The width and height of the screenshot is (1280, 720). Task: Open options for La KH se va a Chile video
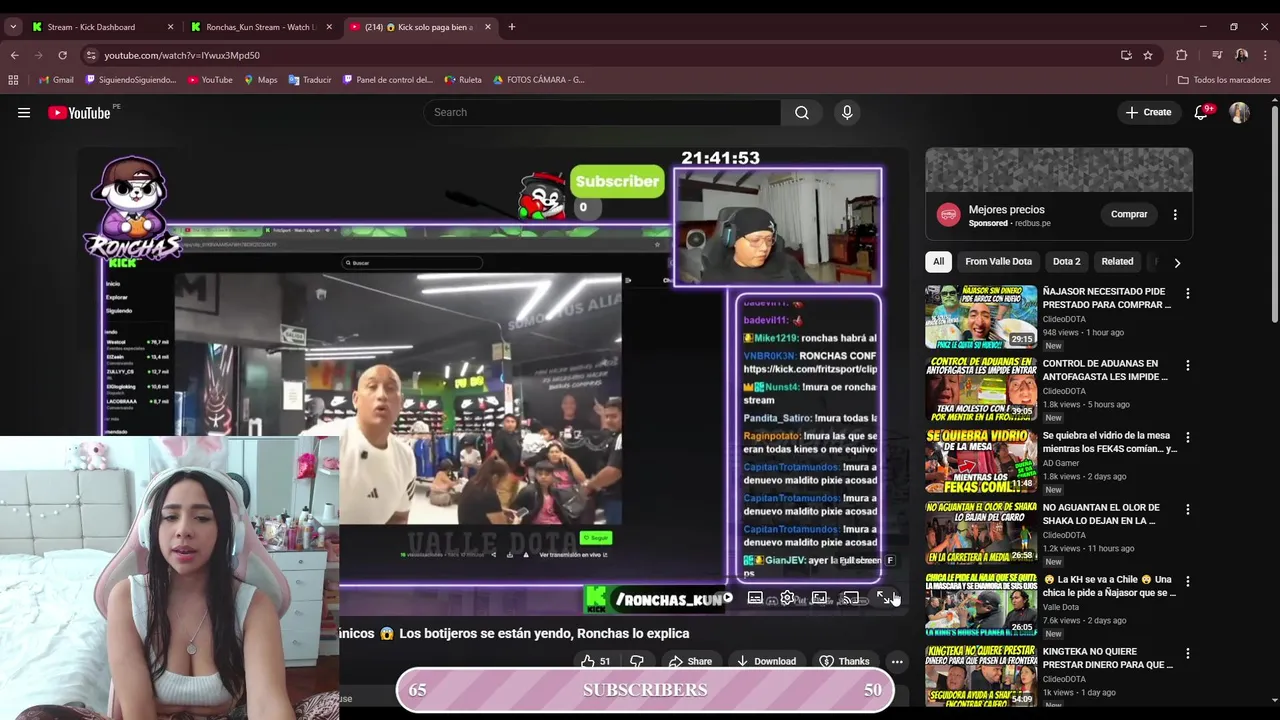tap(1187, 581)
